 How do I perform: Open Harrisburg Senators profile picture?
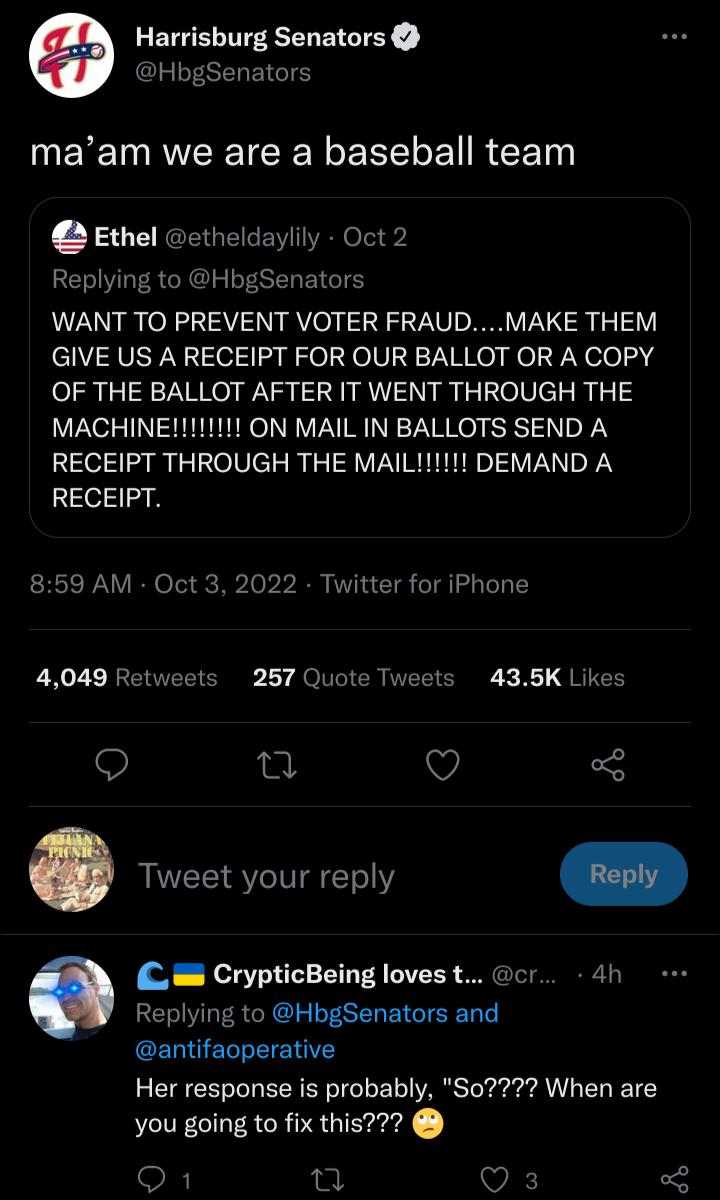click(x=71, y=55)
